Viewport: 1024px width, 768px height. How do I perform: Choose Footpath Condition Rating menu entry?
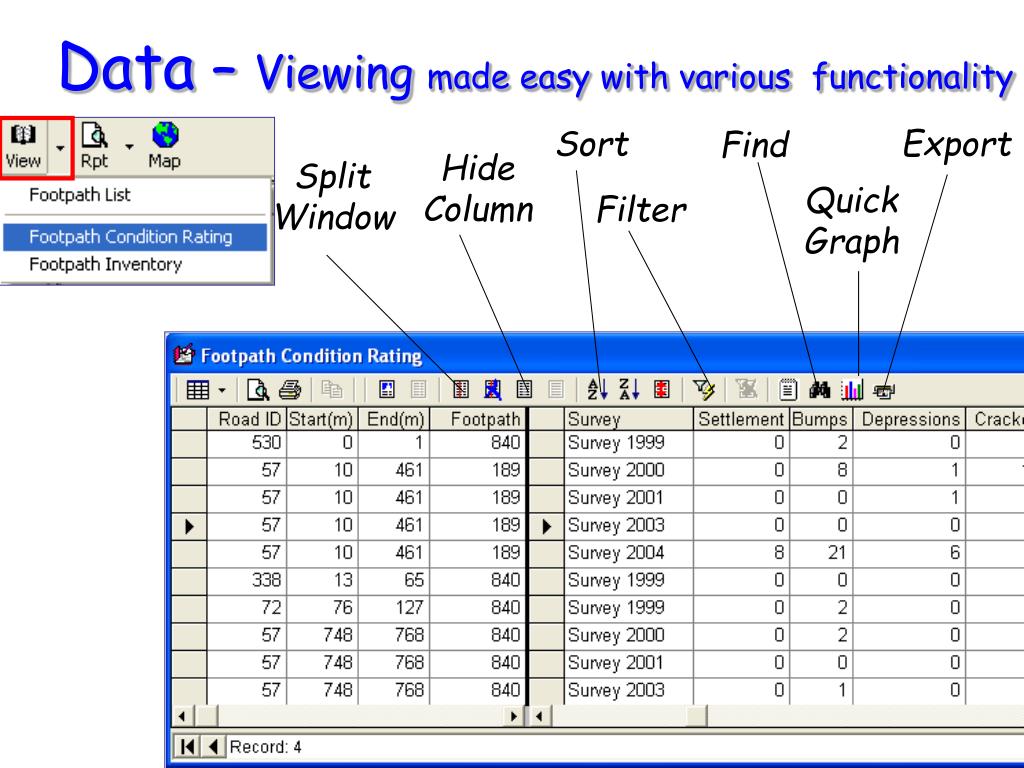[130, 237]
